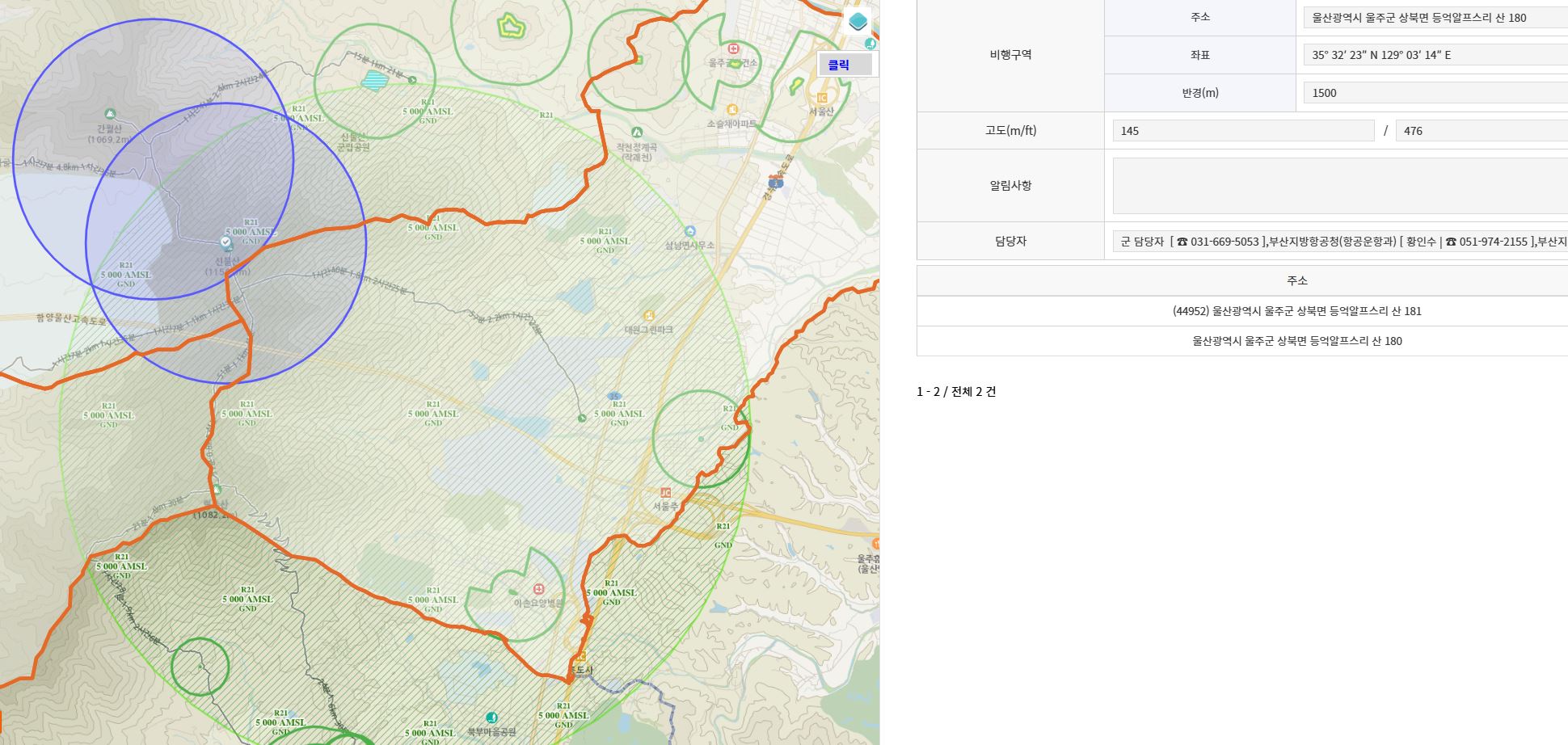Click the red hospital icon near 울주 보건소

click(x=733, y=48)
